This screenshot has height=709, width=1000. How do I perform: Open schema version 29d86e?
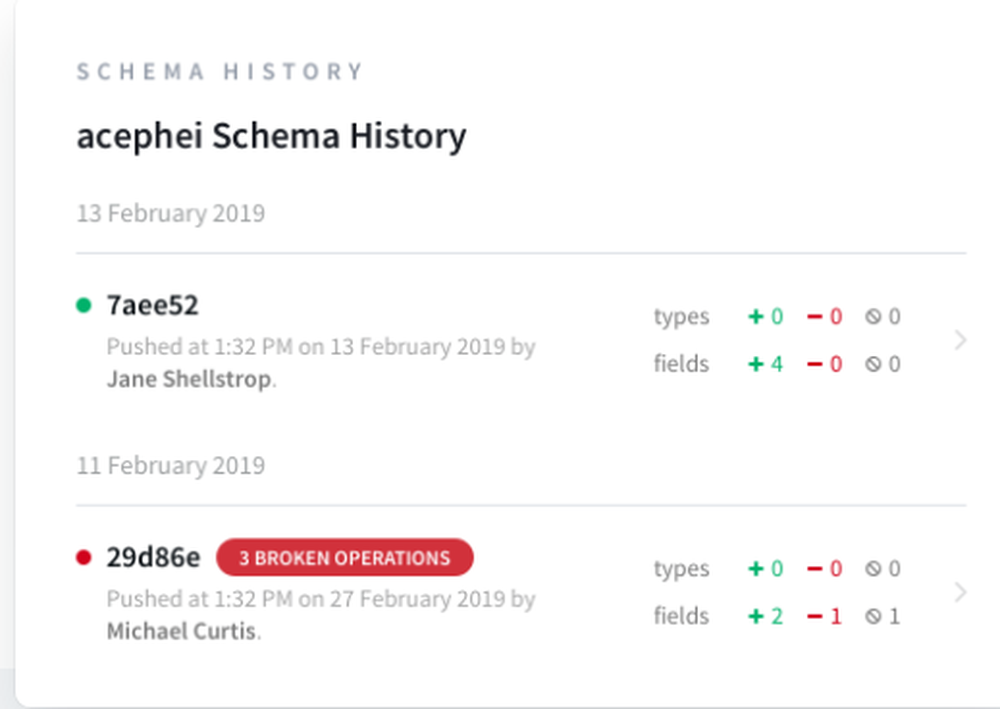click(x=153, y=557)
